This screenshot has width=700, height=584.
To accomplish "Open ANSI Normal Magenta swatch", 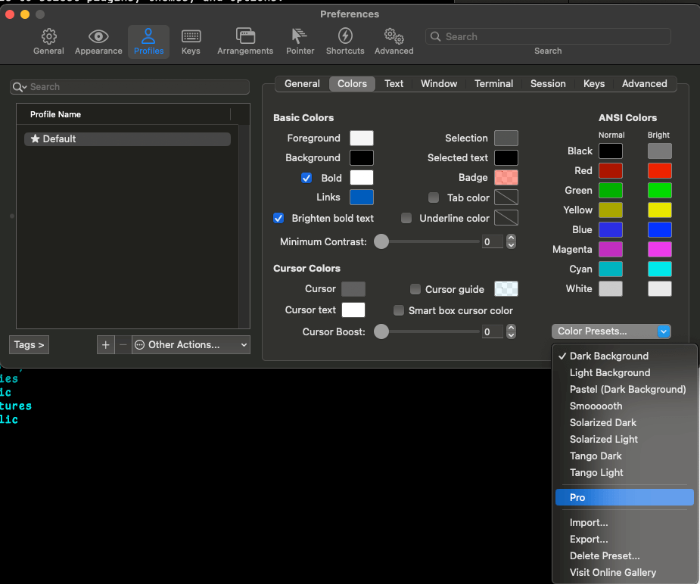I will 611,250.
